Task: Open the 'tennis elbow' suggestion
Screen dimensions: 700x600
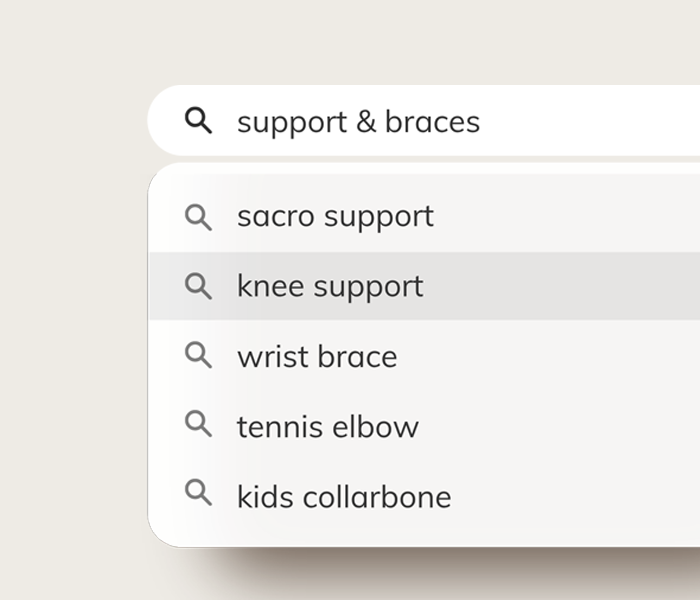Action: pyautogui.click(x=424, y=425)
